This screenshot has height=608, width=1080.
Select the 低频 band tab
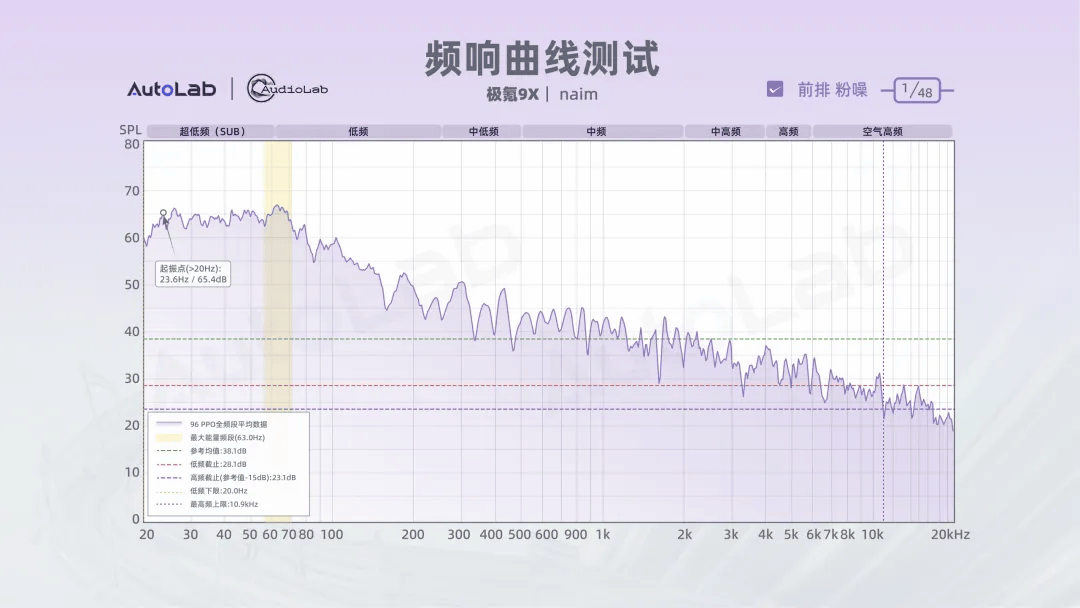pyautogui.click(x=358, y=131)
